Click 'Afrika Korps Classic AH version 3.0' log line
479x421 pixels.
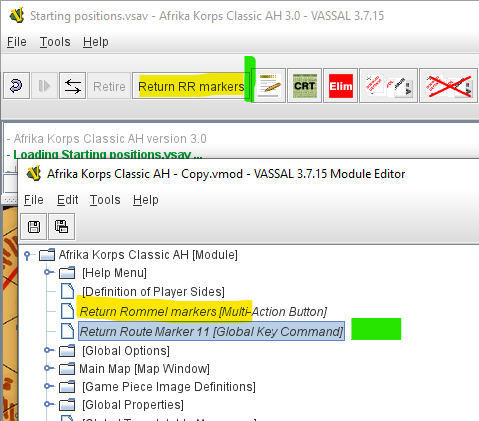(107, 139)
